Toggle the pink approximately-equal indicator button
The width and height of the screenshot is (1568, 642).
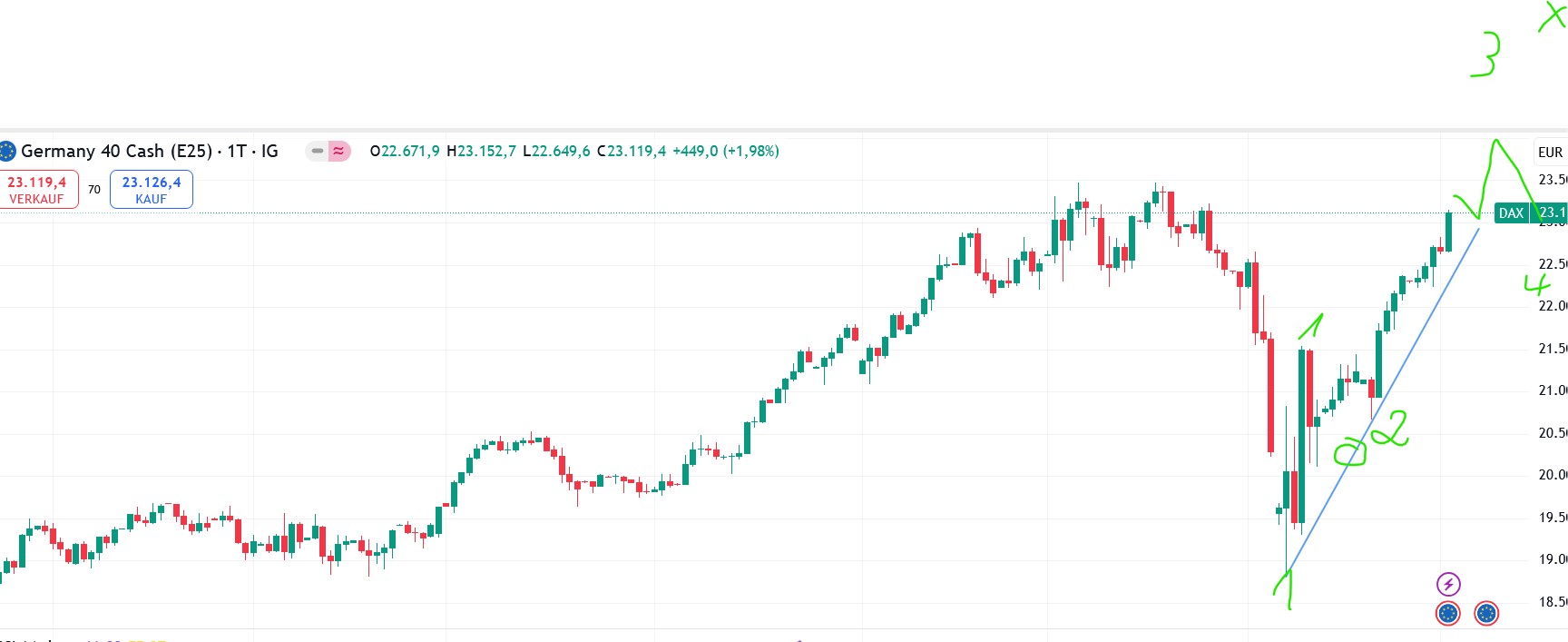tap(338, 152)
